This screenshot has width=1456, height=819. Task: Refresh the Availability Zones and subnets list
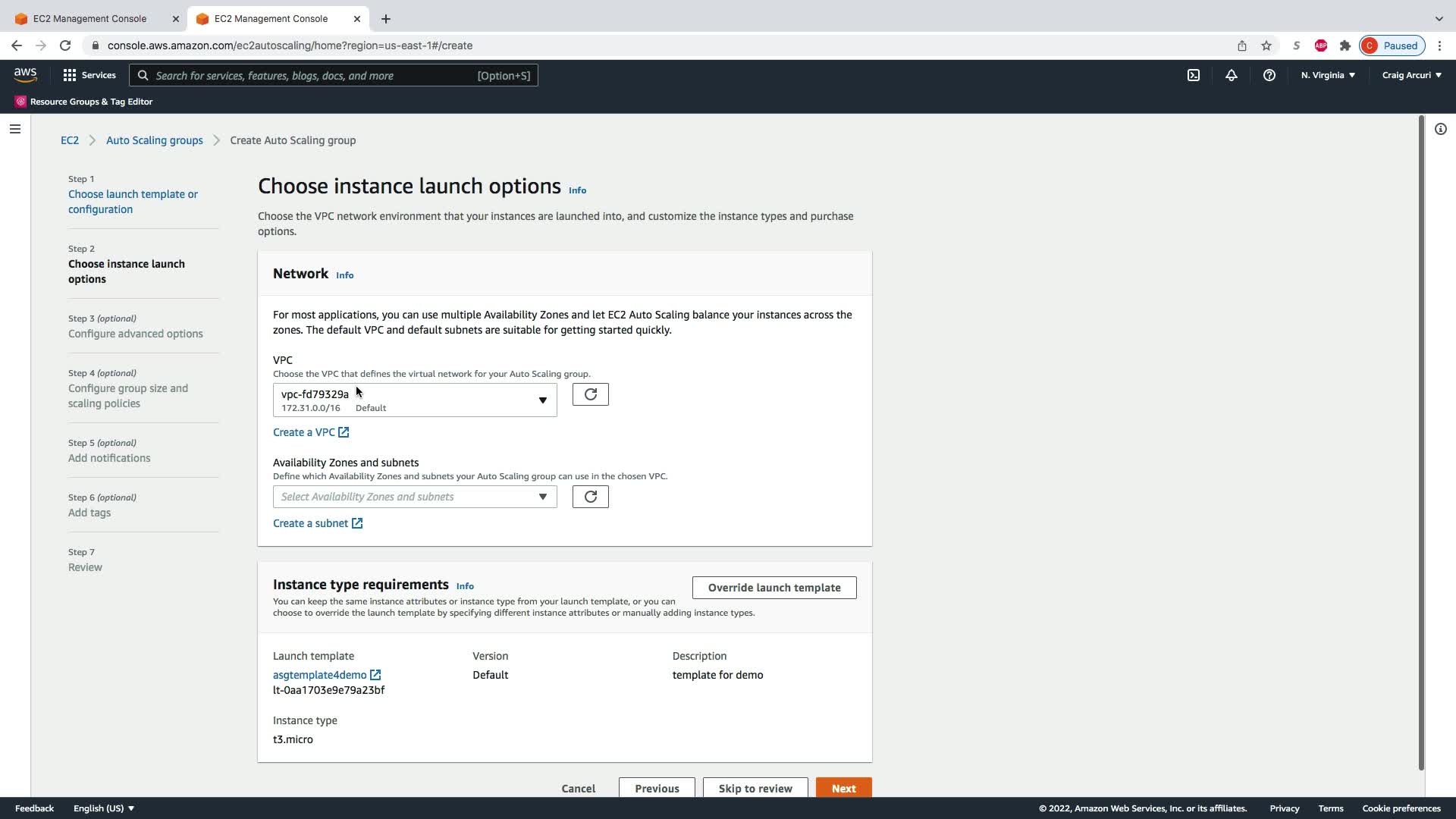click(590, 497)
